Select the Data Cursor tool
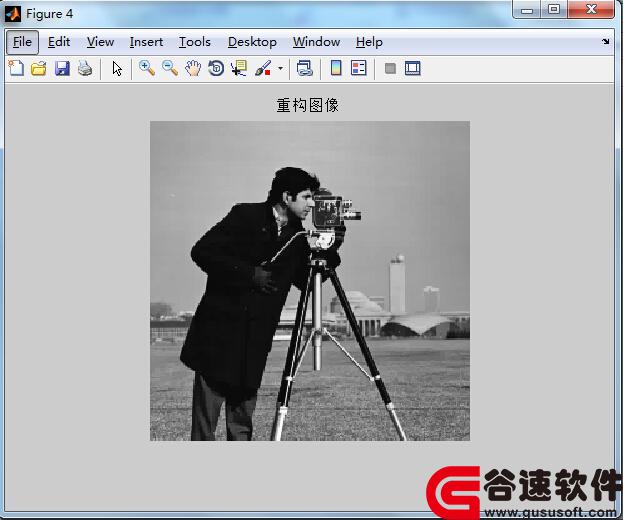 pos(239,68)
